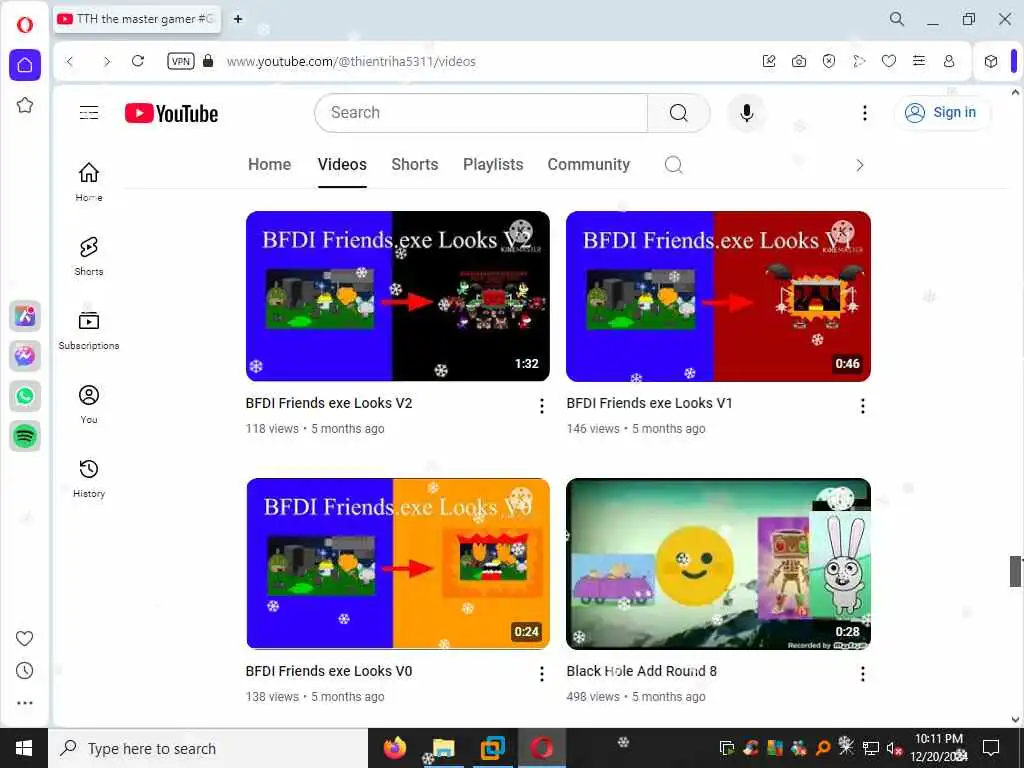Open sidebar three-dot more options

click(25, 703)
